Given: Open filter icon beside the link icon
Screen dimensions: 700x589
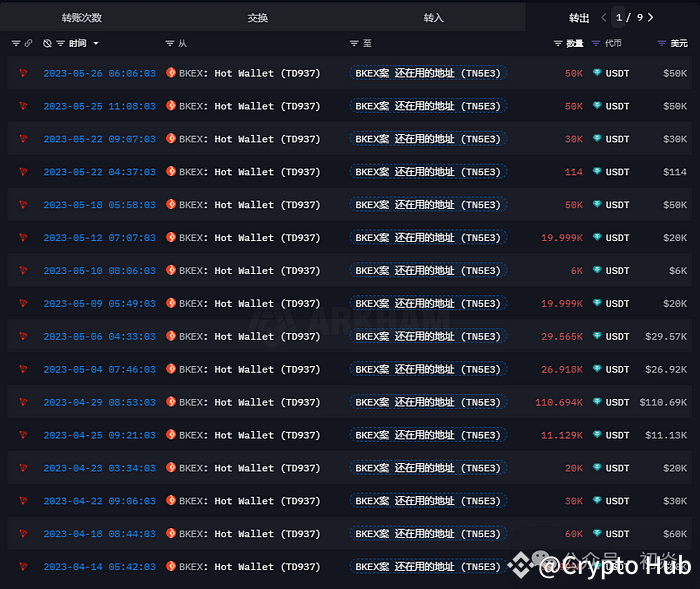Looking at the screenshot, I should coord(16,43).
